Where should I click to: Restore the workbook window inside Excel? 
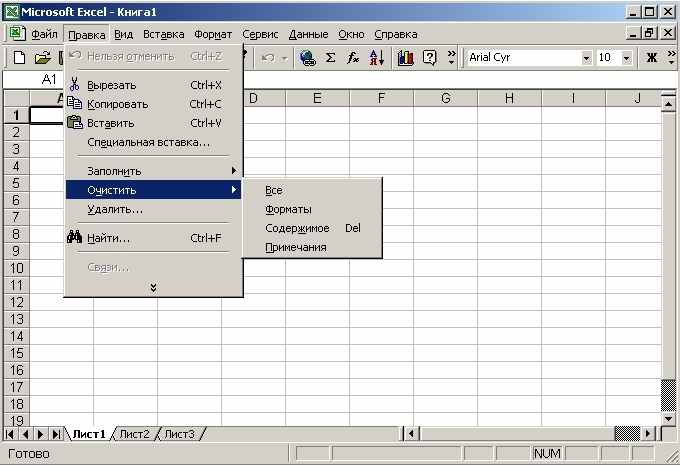[x=650, y=33]
